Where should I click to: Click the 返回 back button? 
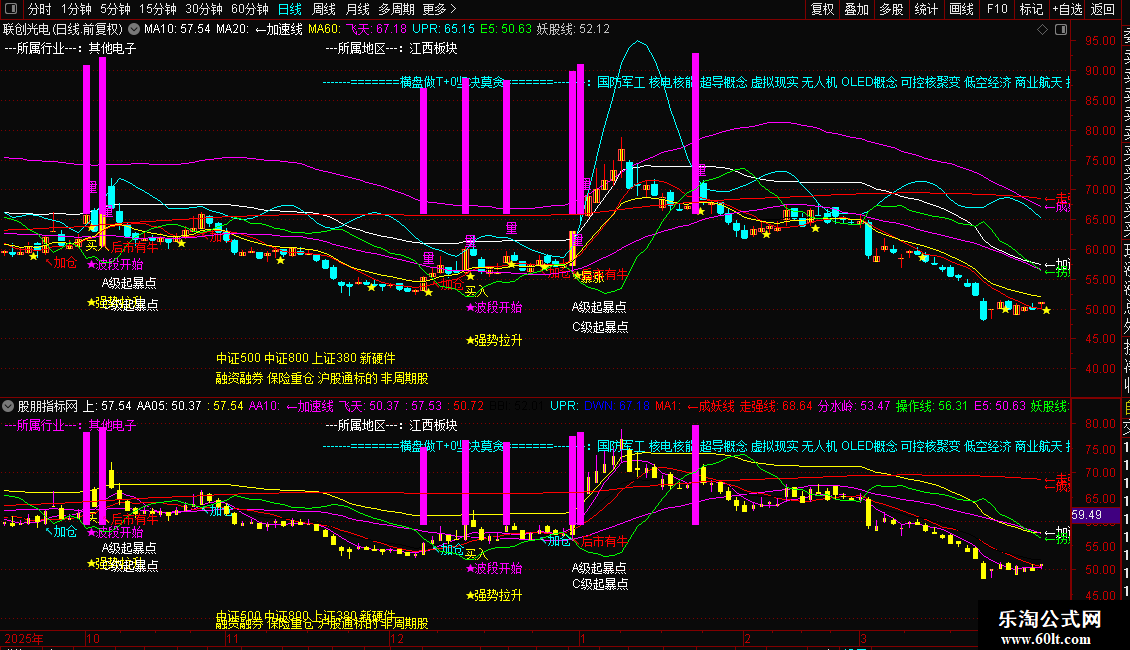pos(1103,9)
